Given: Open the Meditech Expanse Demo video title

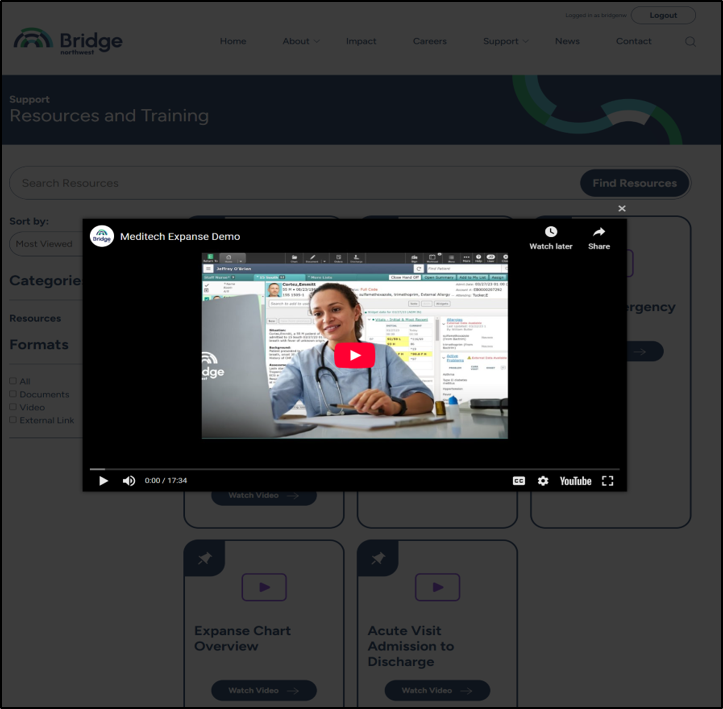Looking at the screenshot, I should click(180, 236).
